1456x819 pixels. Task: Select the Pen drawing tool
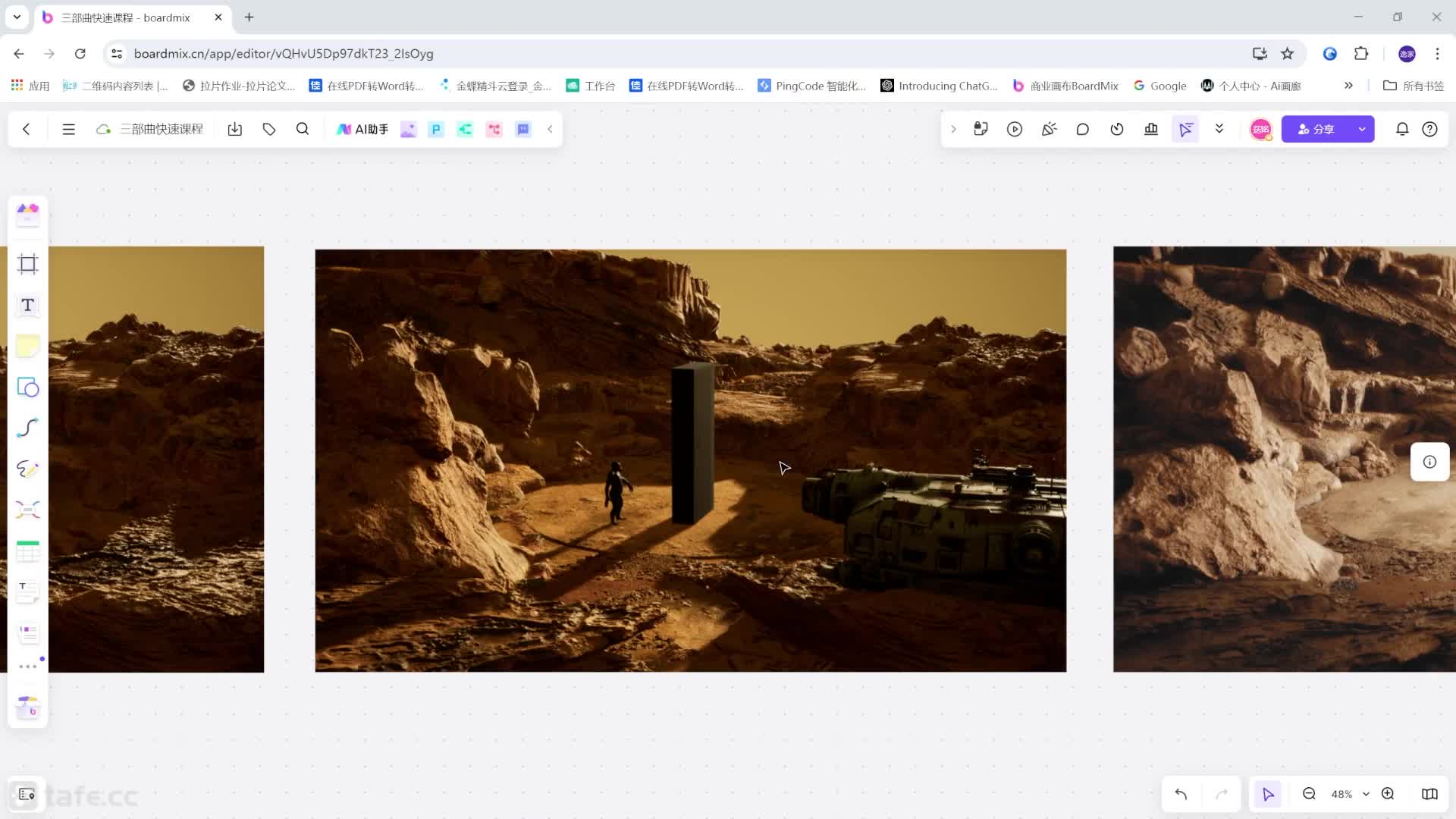click(x=28, y=469)
